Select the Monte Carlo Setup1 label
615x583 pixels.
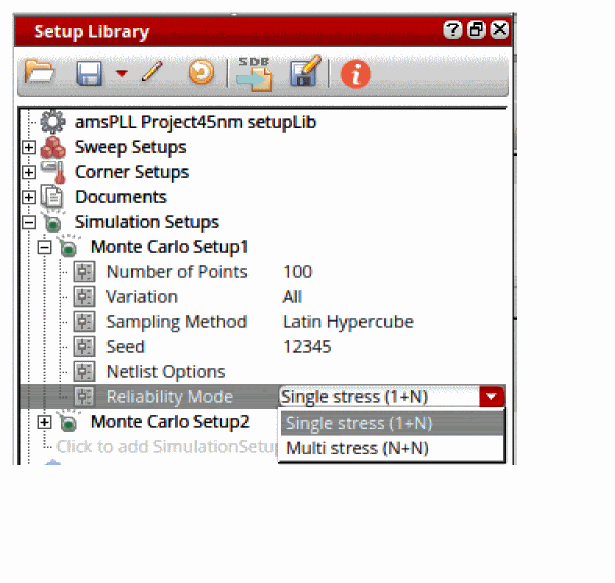pos(169,247)
